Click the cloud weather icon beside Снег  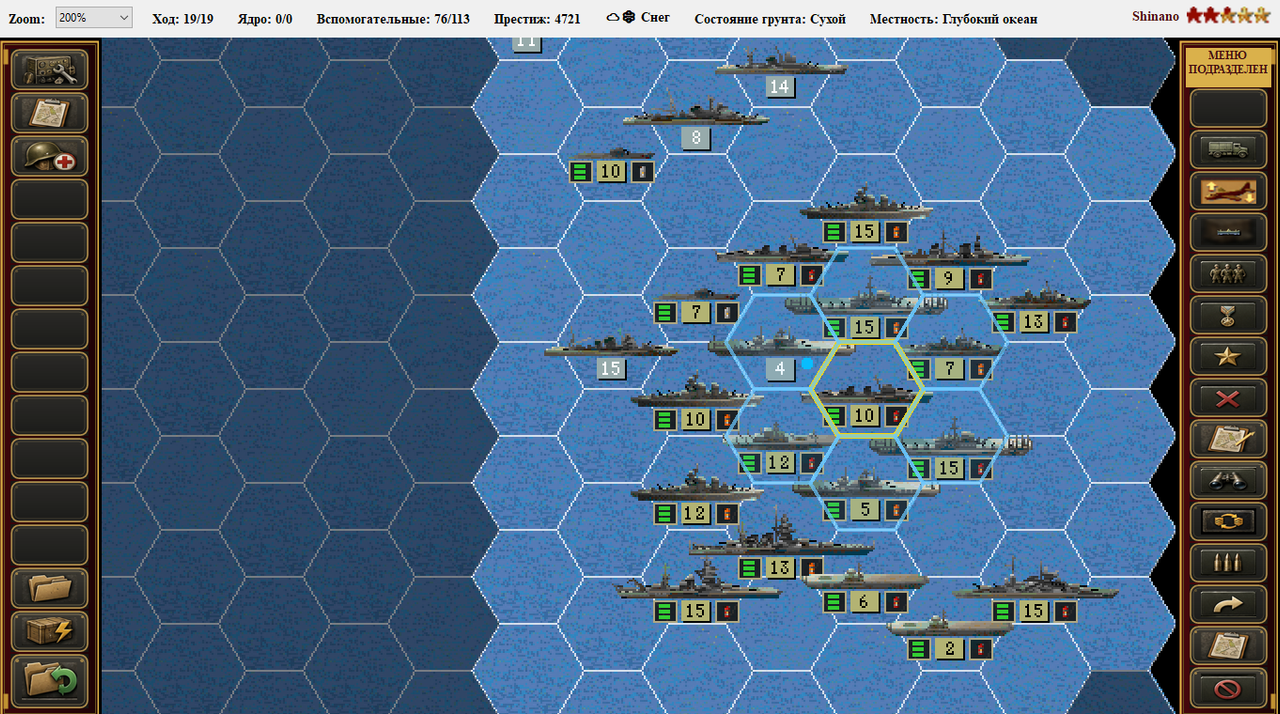click(614, 18)
